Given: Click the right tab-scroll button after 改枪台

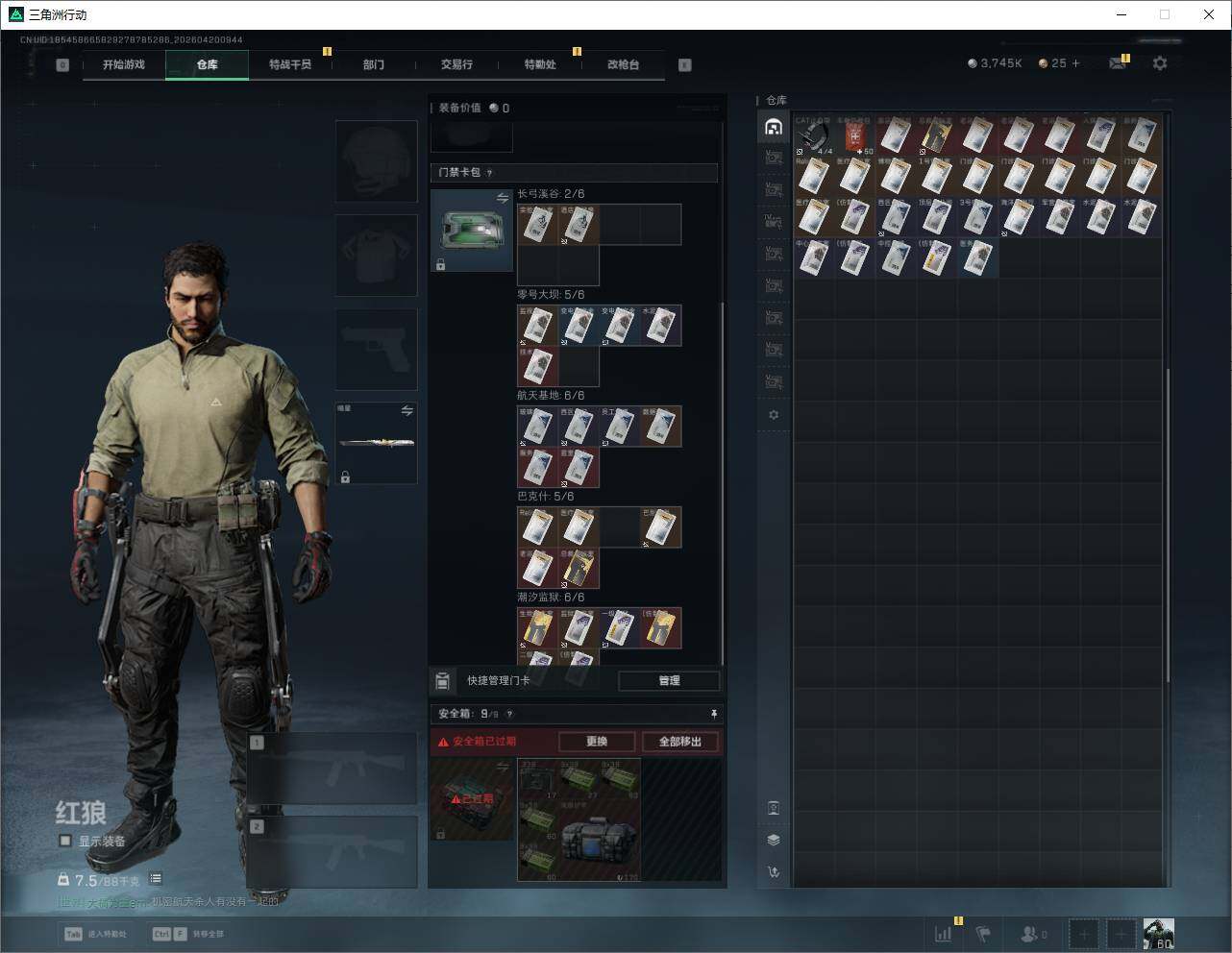Looking at the screenshot, I should (x=685, y=65).
